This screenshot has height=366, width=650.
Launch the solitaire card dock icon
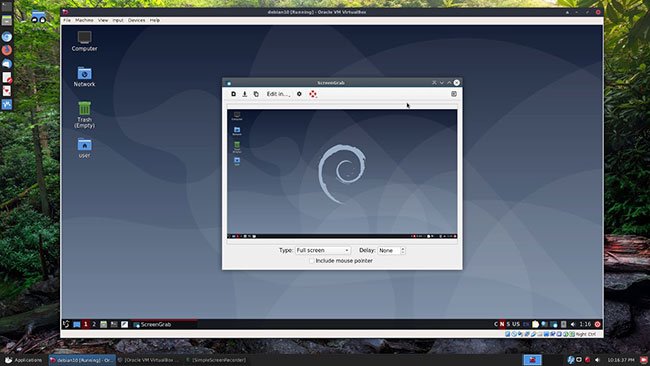point(7,91)
